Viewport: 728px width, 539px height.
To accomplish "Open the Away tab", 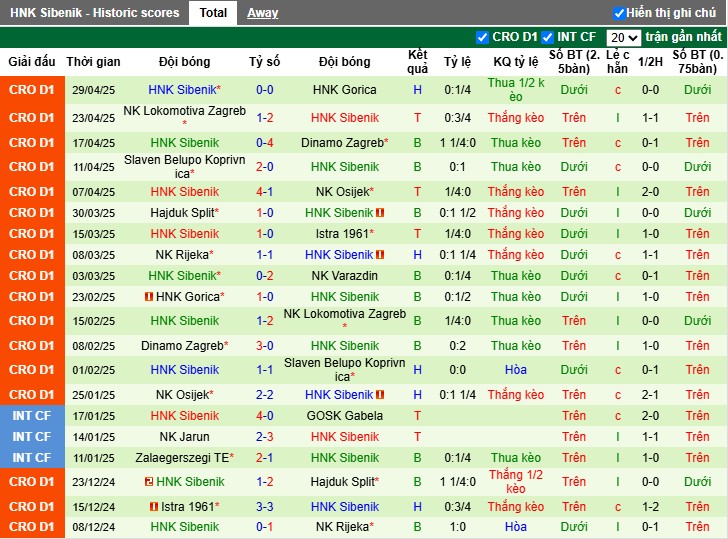I will coord(262,13).
